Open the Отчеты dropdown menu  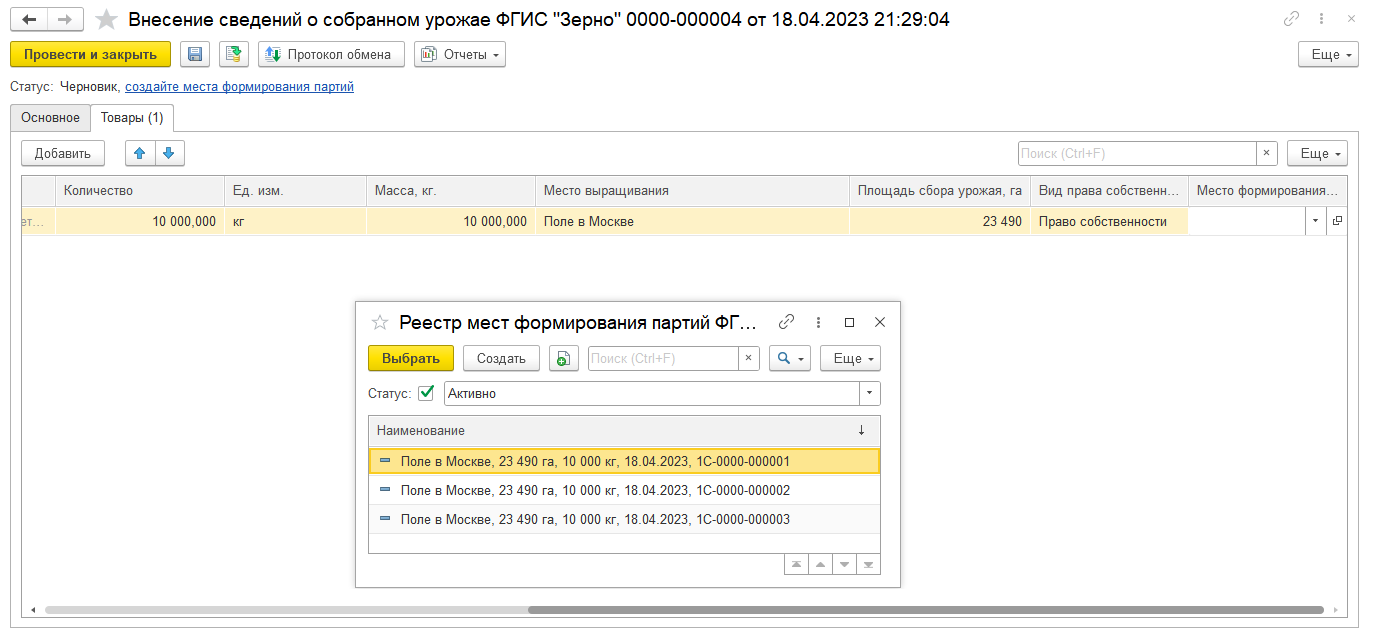[x=460, y=54]
